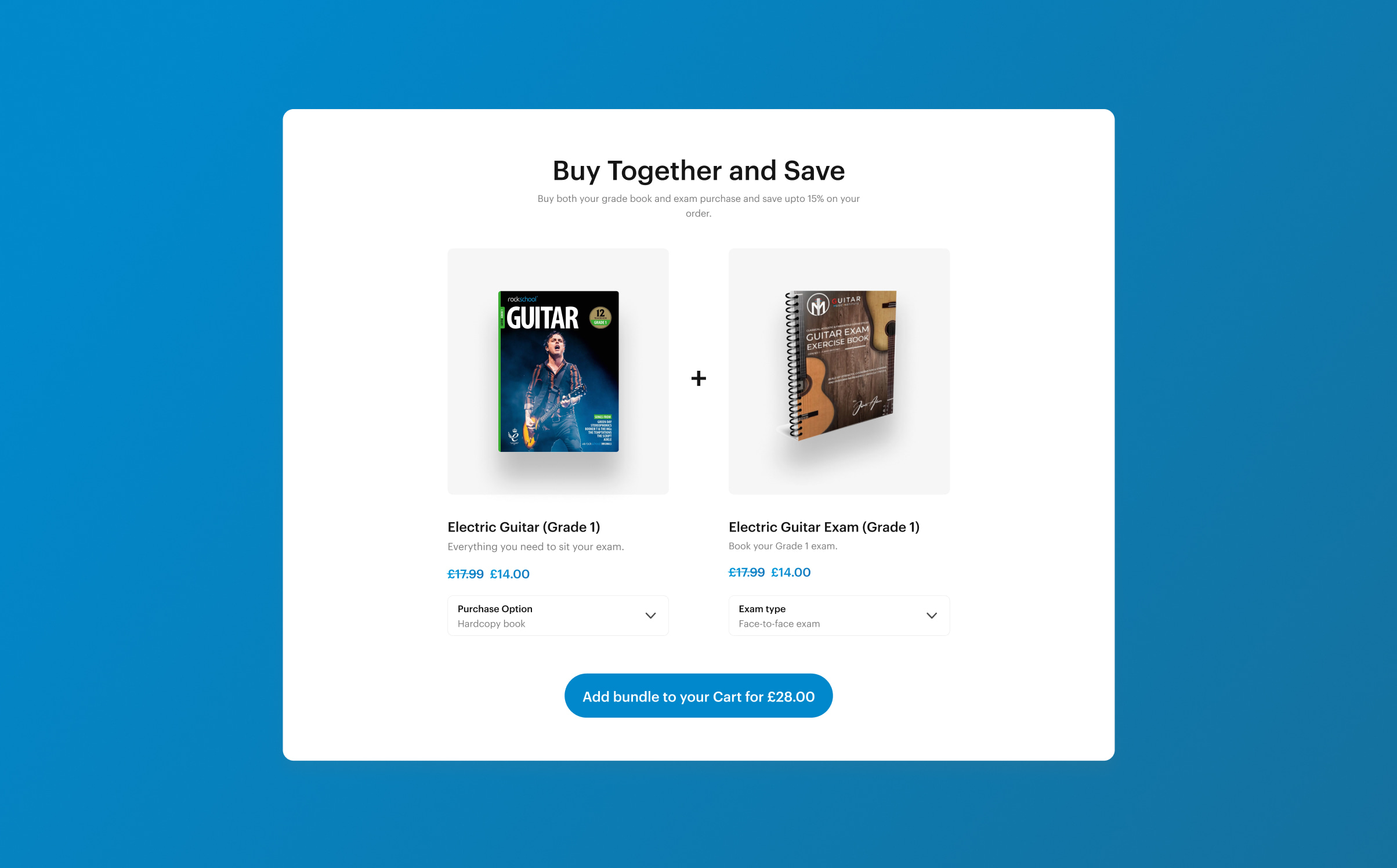
Task: Select the Electric Guitar (Grade 1) title
Action: click(524, 527)
